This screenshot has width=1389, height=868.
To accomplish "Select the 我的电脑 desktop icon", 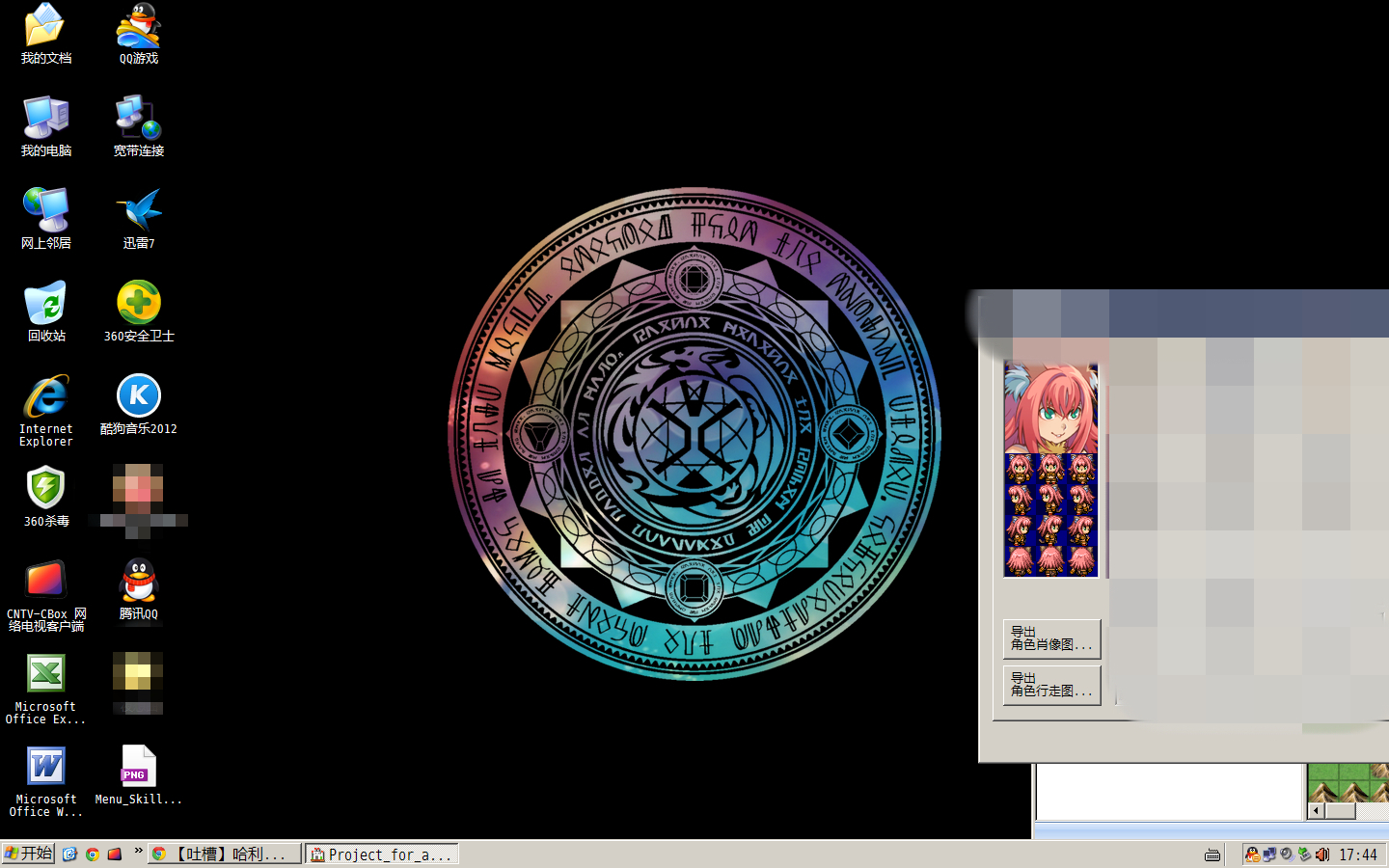I will [45, 126].
